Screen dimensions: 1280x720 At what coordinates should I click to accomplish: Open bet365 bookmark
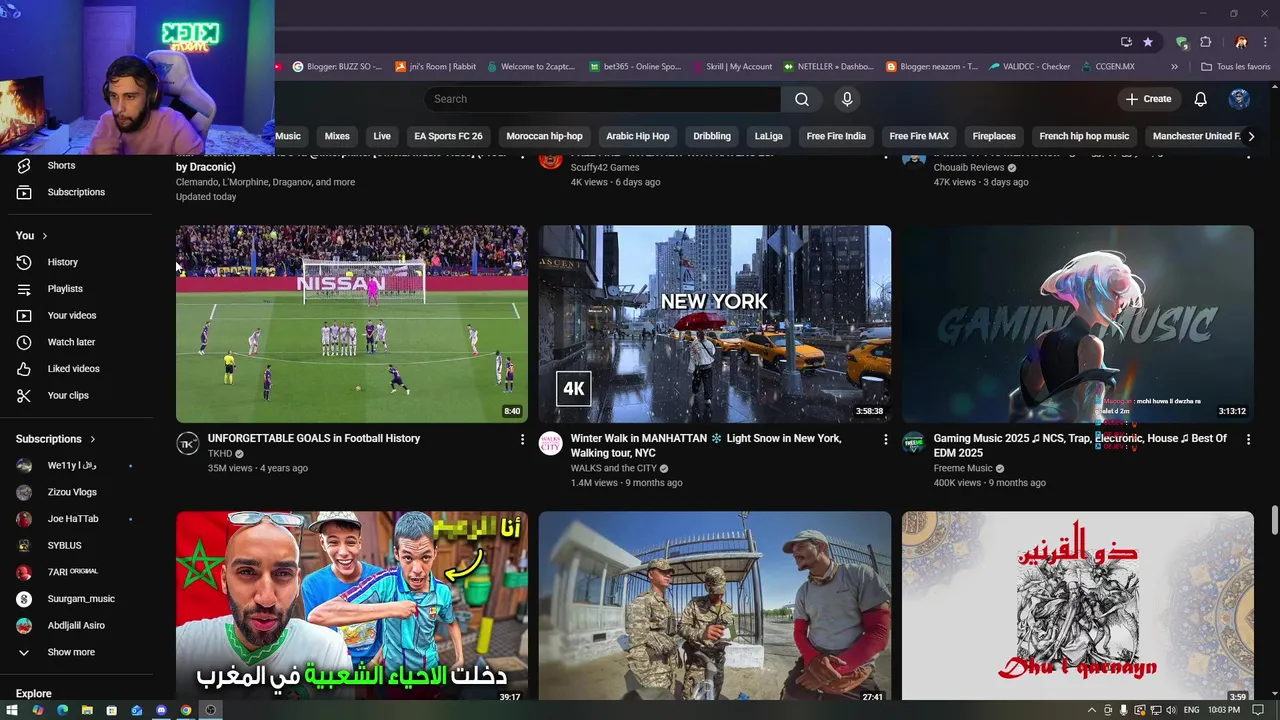634,67
